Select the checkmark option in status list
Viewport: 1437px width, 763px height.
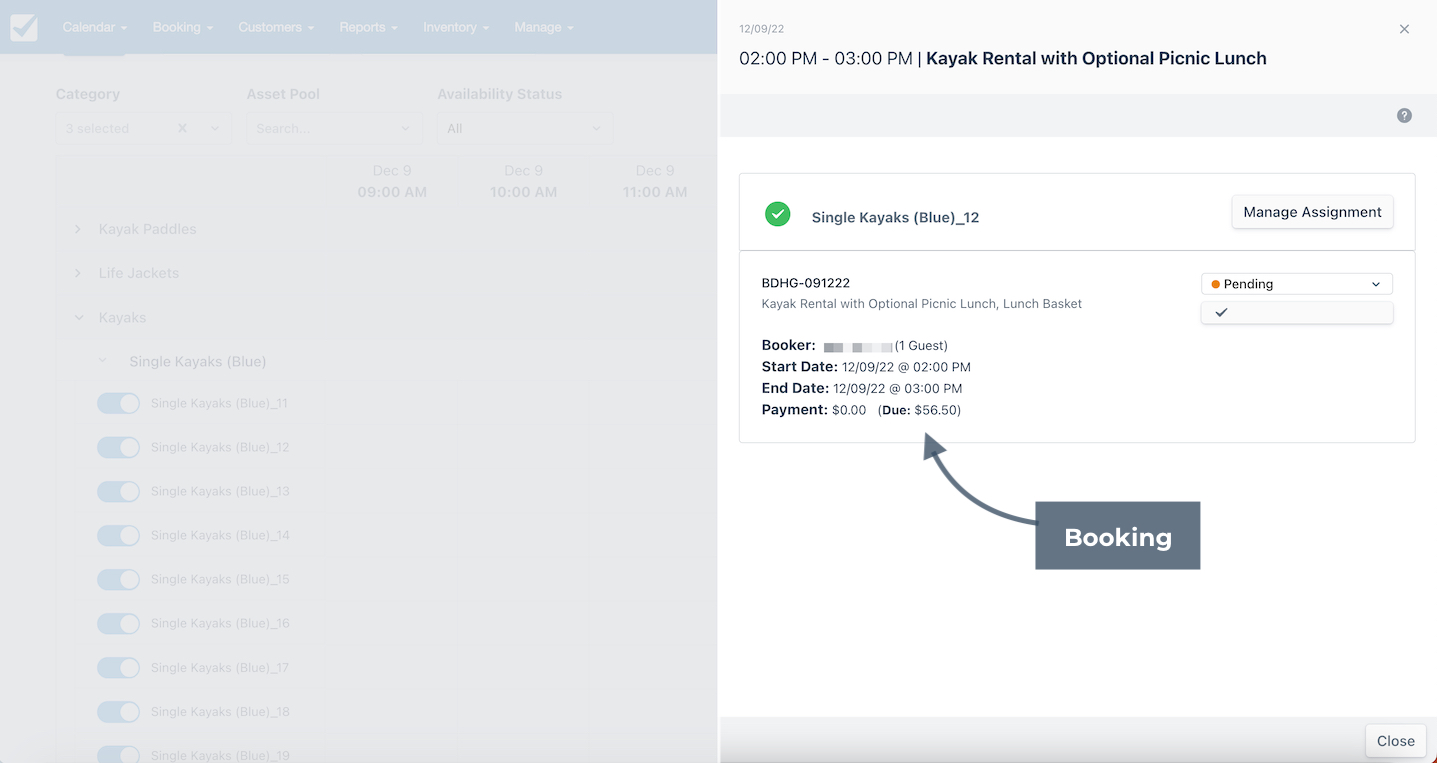(x=1296, y=312)
